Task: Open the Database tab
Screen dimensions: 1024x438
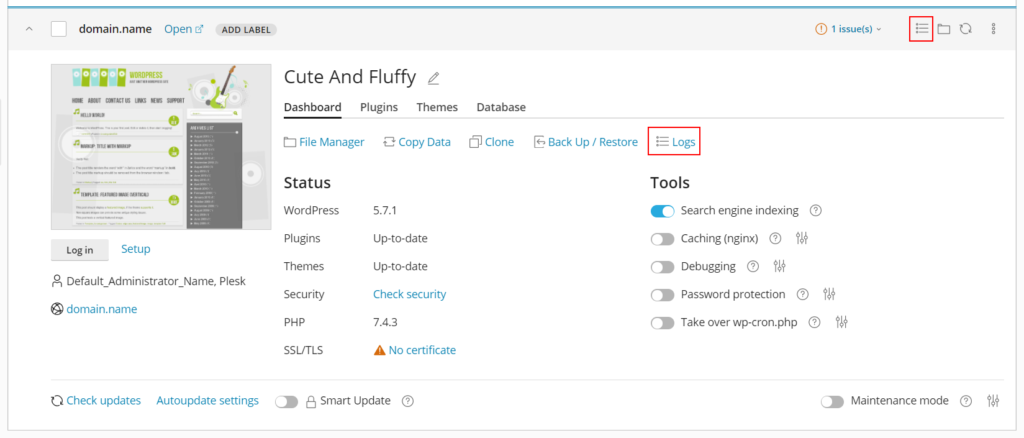Action: [501, 107]
